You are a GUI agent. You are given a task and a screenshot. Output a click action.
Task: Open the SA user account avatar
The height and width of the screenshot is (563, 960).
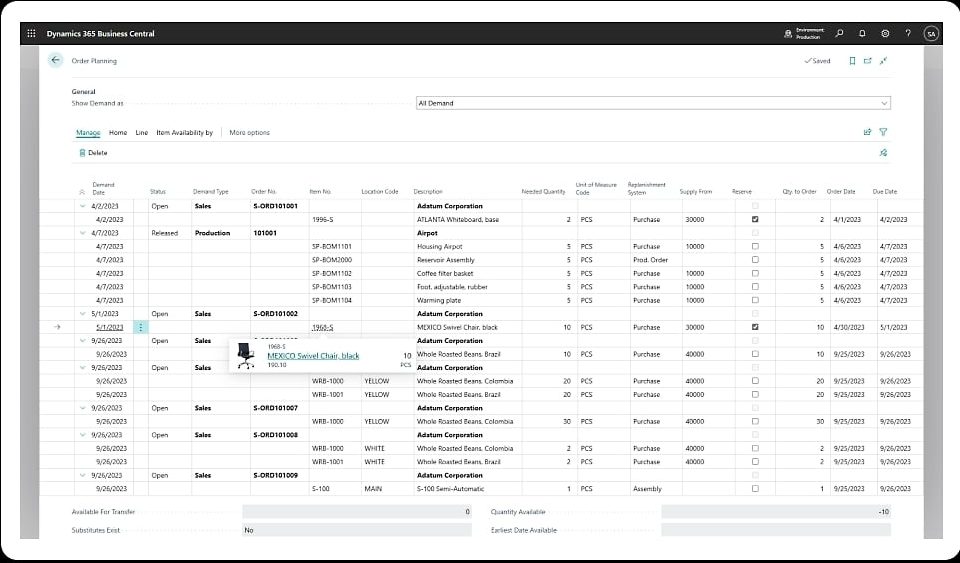[x=931, y=34]
